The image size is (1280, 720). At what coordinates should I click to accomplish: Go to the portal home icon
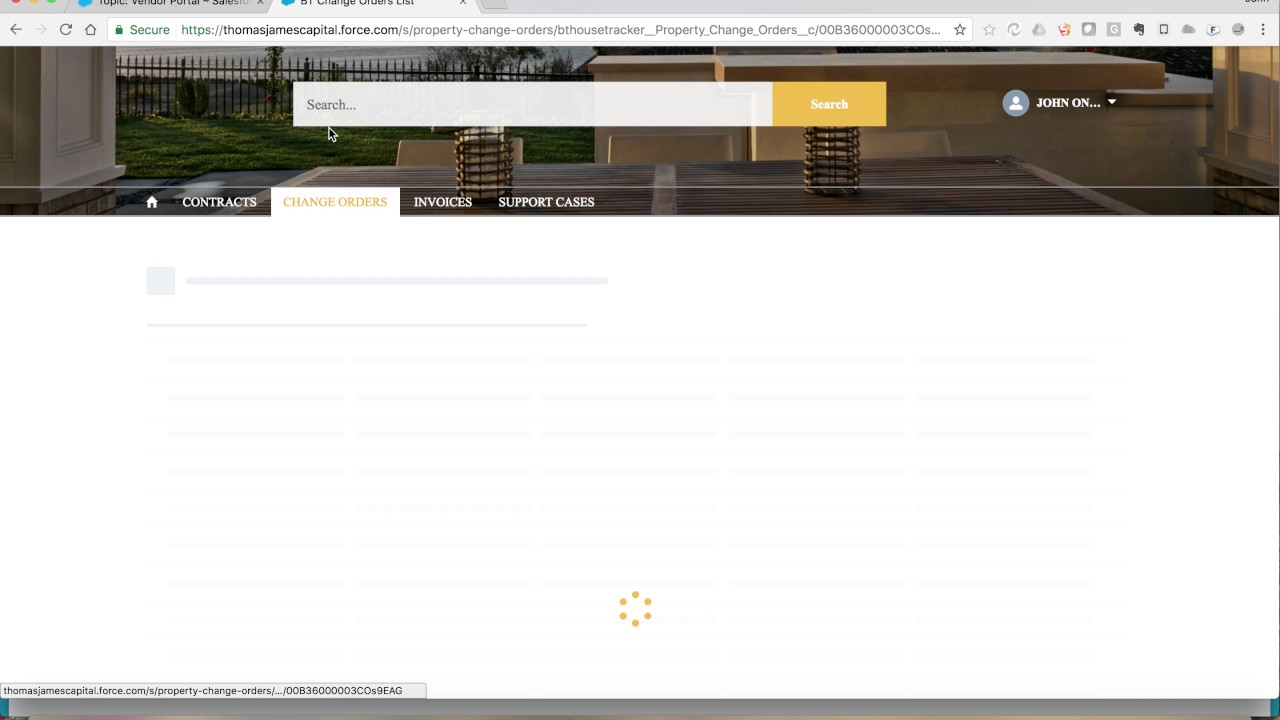point(152,202)
